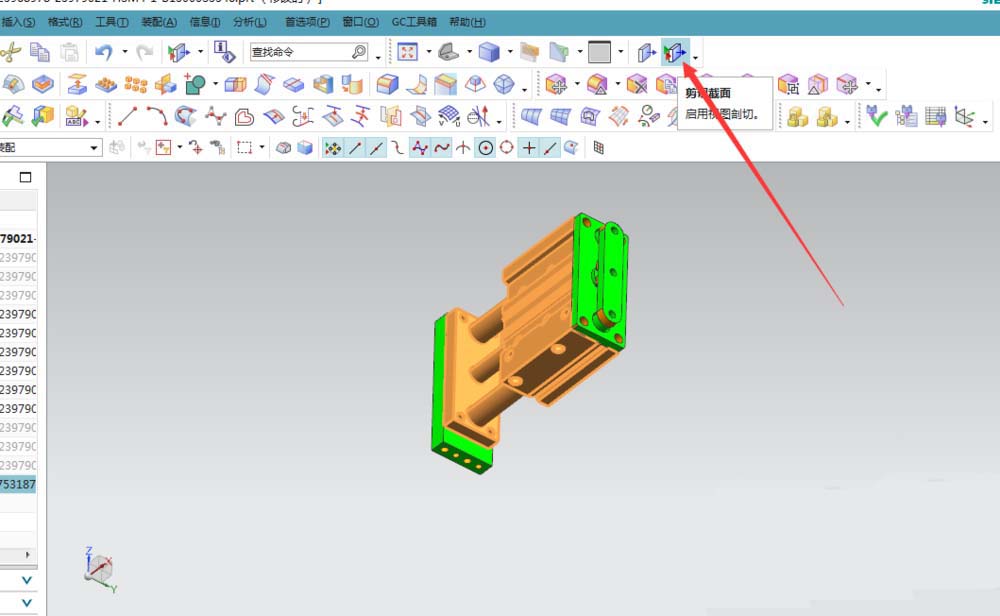Open the 插入(S) menu
The image size is (1000, 616).
[x=18, y=22]
